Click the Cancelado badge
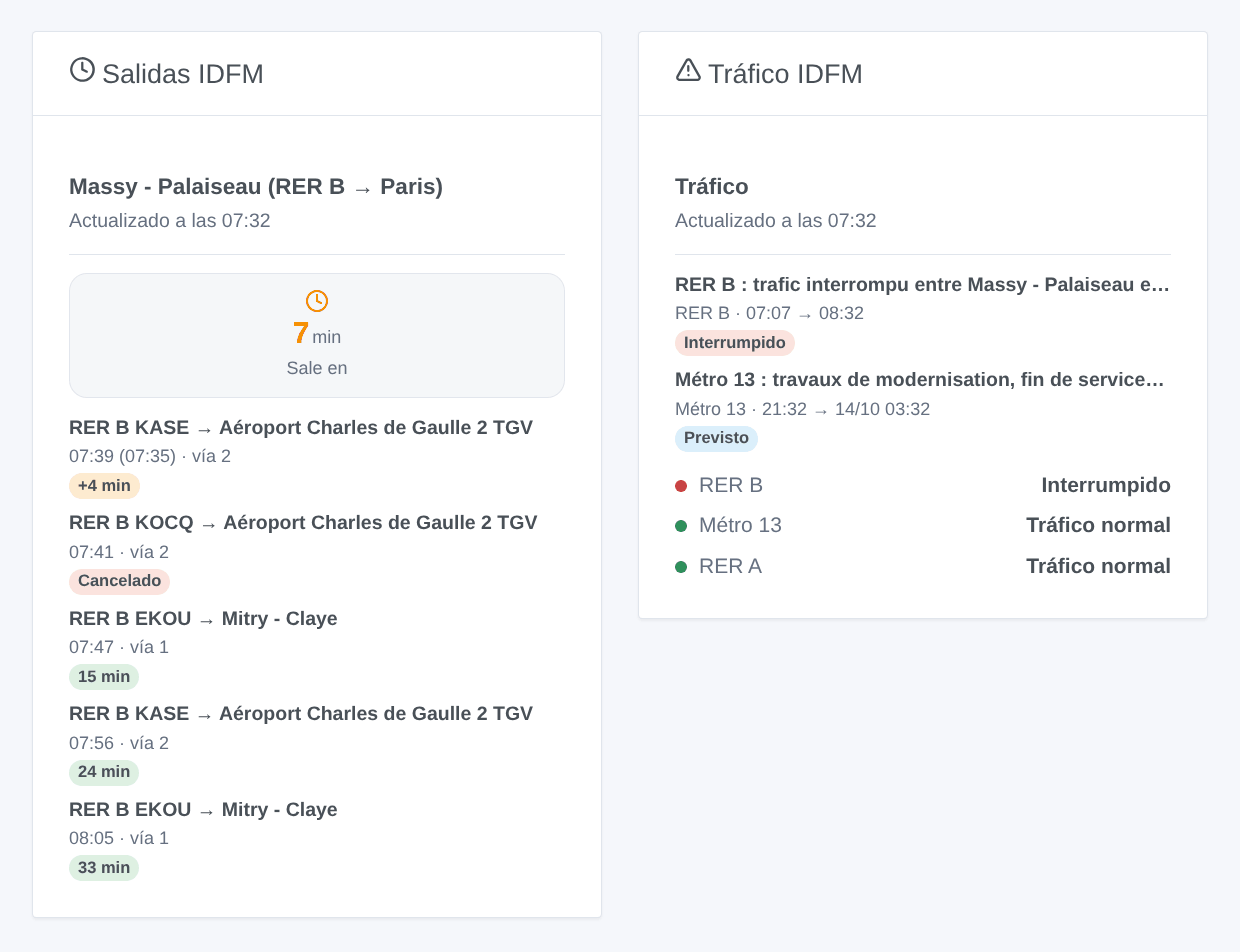The height and width of the screenshot is (952, 1240). coord(119,581)
